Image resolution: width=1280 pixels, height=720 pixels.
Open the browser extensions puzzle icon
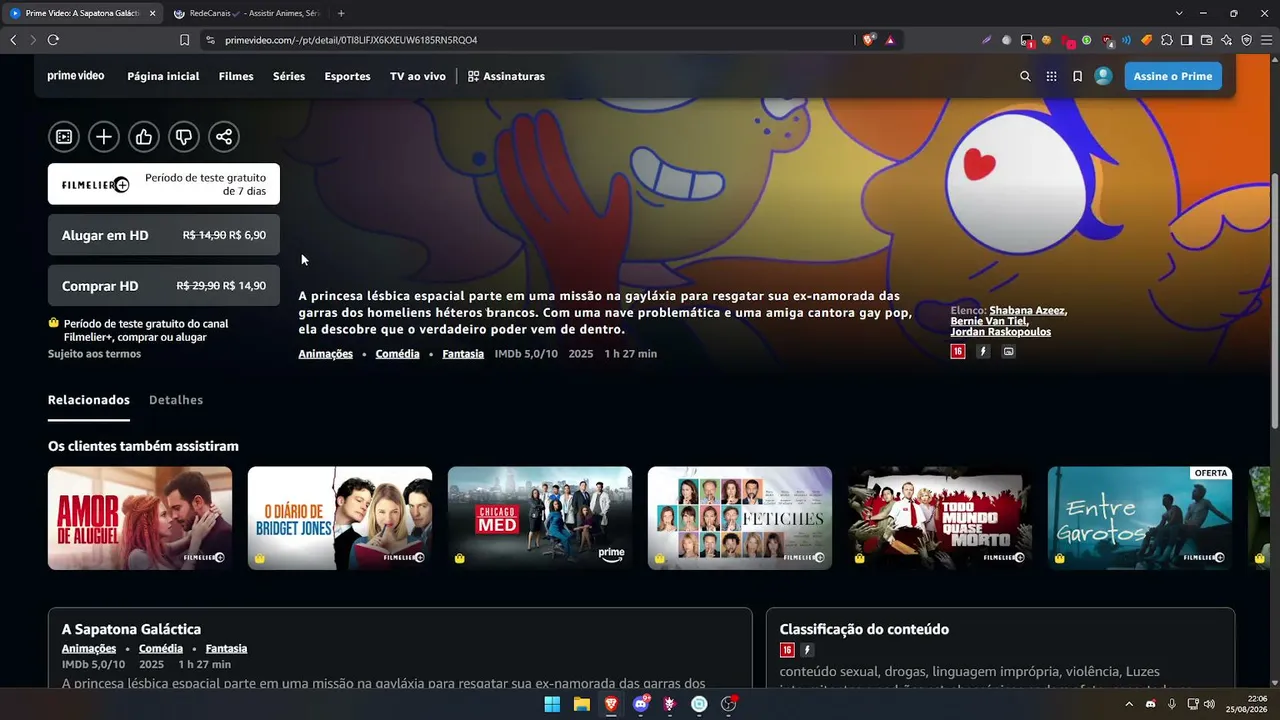pos(1166,40)
